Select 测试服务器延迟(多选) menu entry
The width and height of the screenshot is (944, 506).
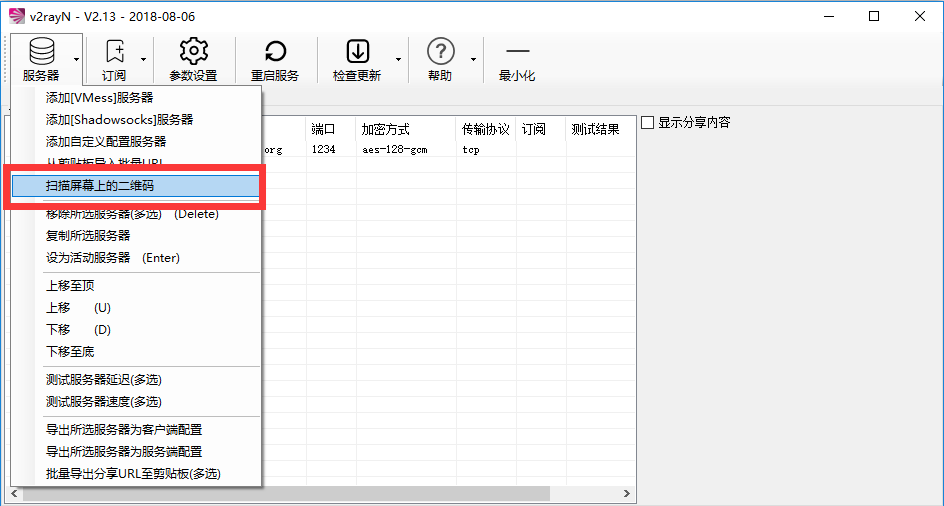click(x=103, y=380)
